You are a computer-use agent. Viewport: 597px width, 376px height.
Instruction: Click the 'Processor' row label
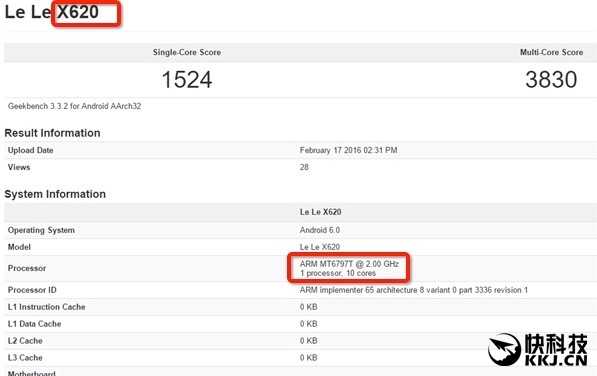click(x=27, y=268)
